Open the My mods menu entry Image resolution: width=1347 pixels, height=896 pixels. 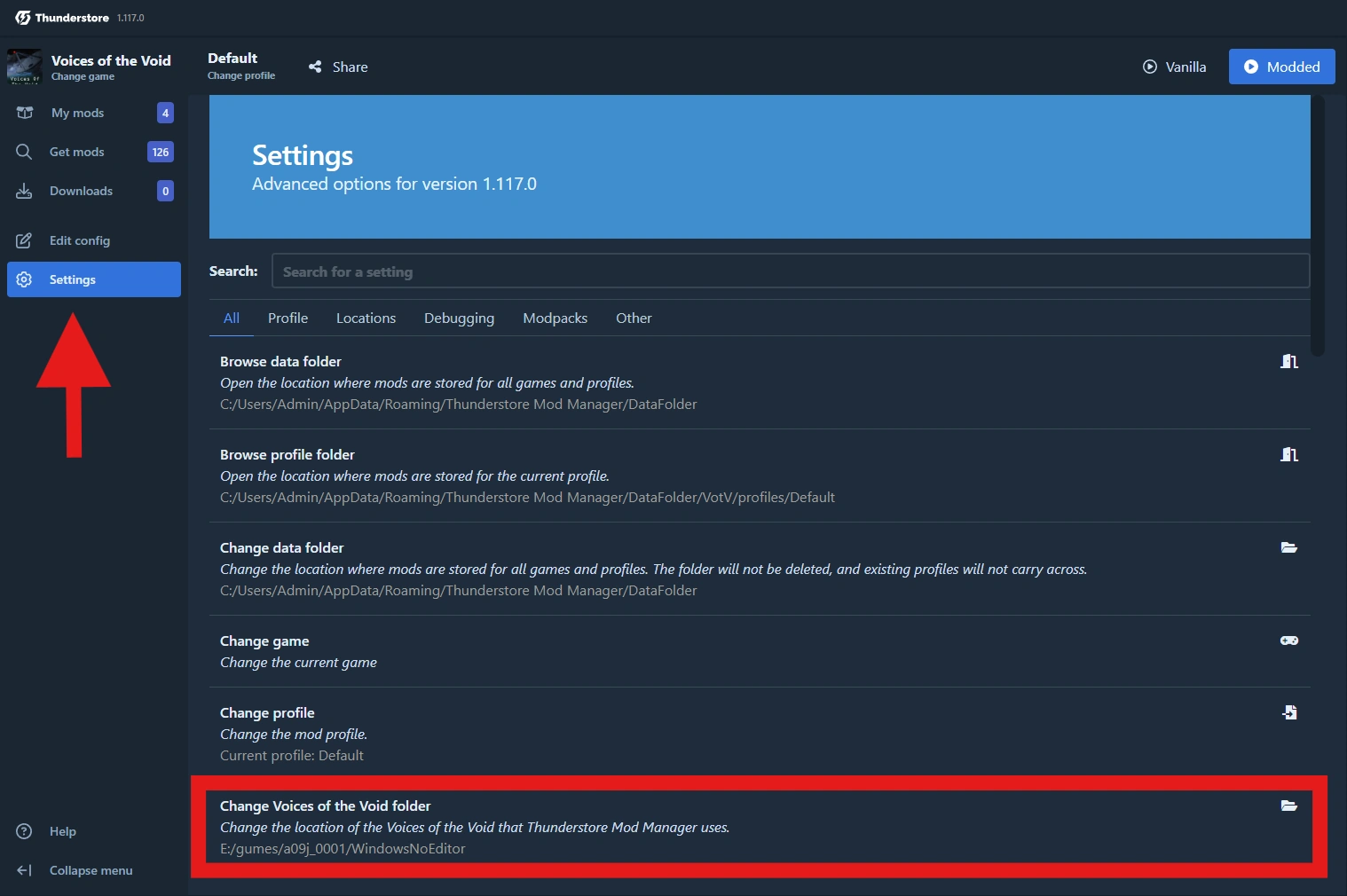(x=94, y=113)
